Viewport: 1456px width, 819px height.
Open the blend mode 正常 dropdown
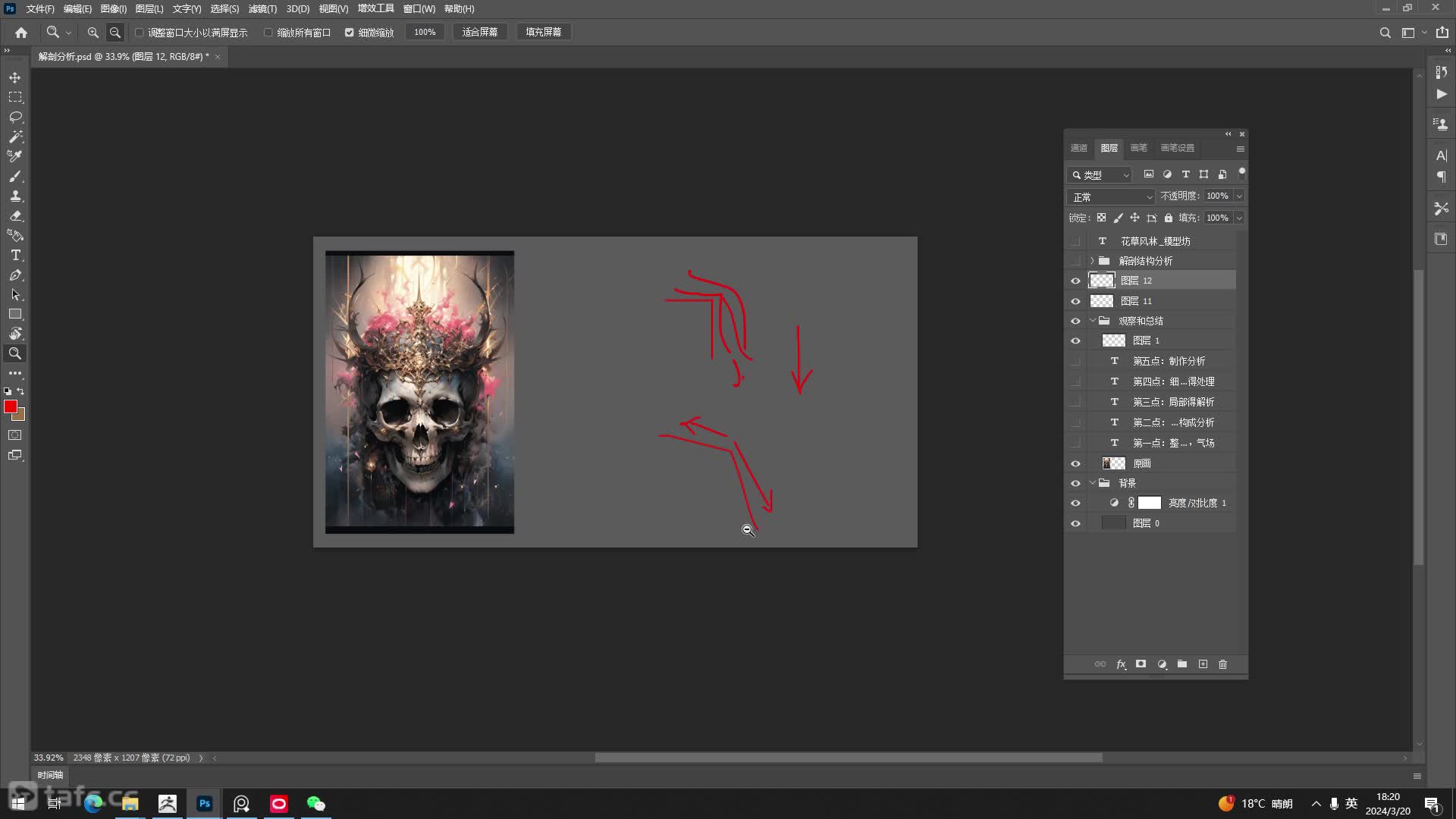(x=1111, y=196)
